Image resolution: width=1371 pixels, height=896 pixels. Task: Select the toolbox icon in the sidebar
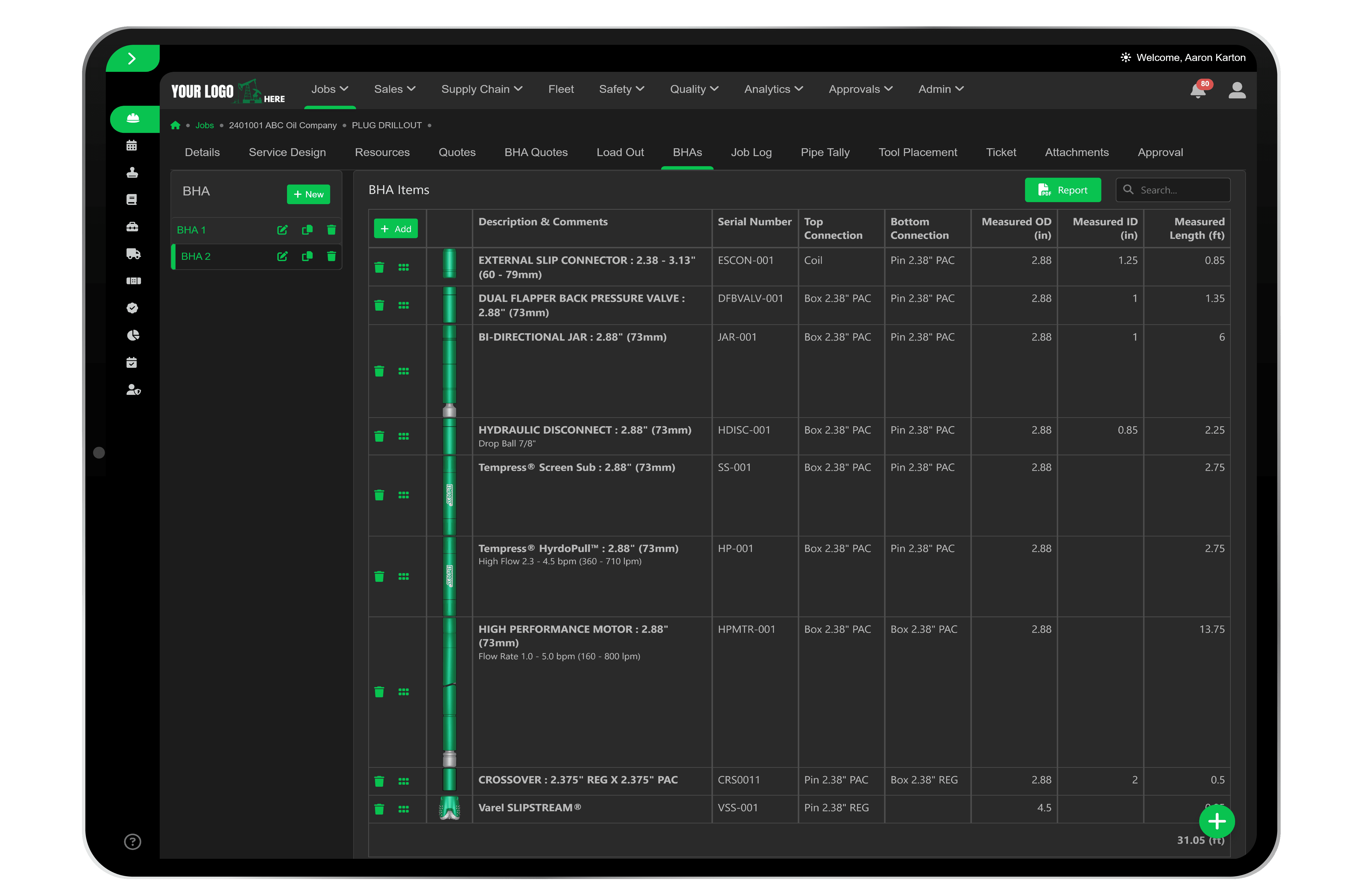tap(132, 226)
